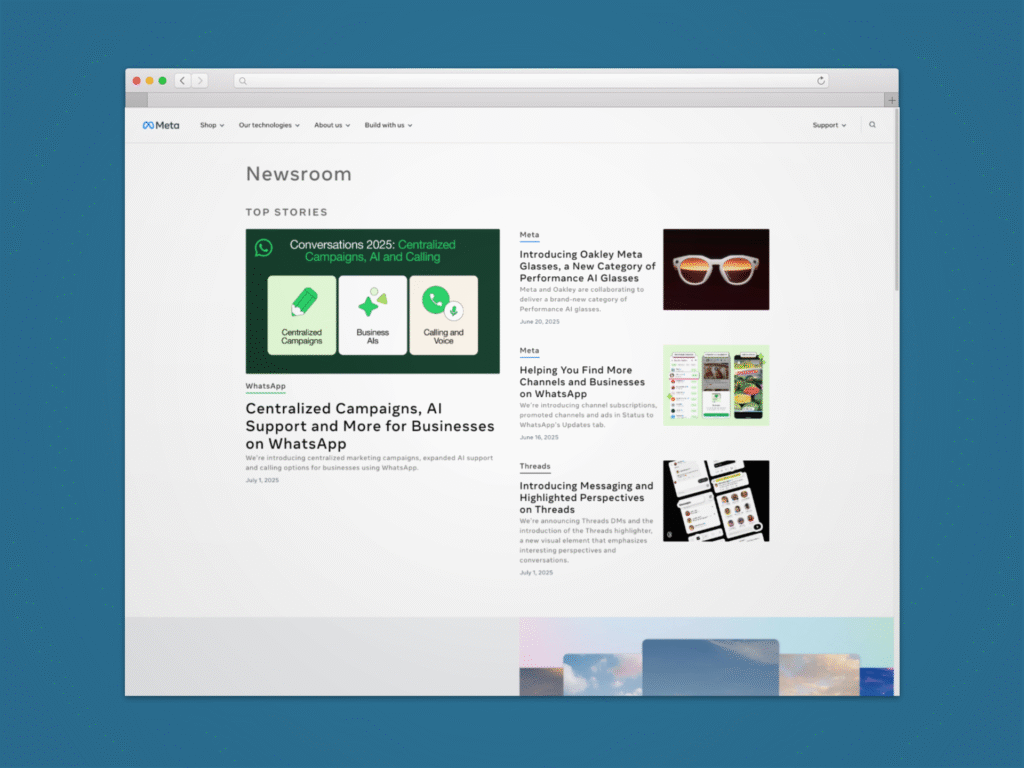
Task: Click the Threads category label
Action: tap(535, 466)
